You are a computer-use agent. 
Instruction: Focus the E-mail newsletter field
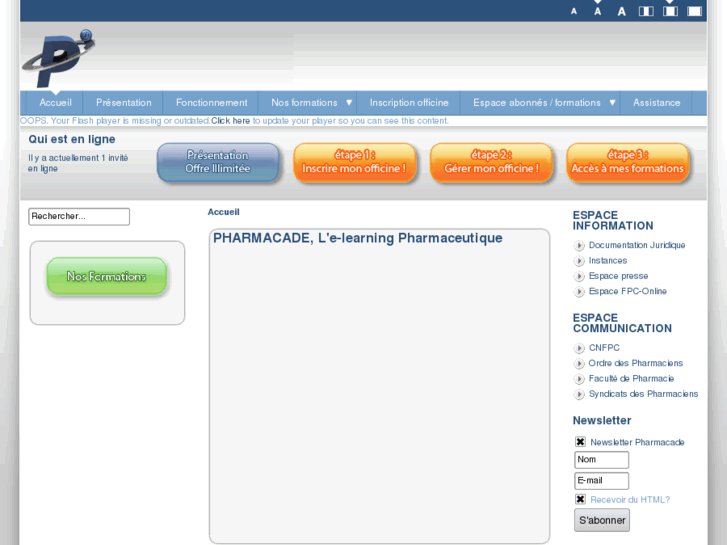click(x=601, y=481)
